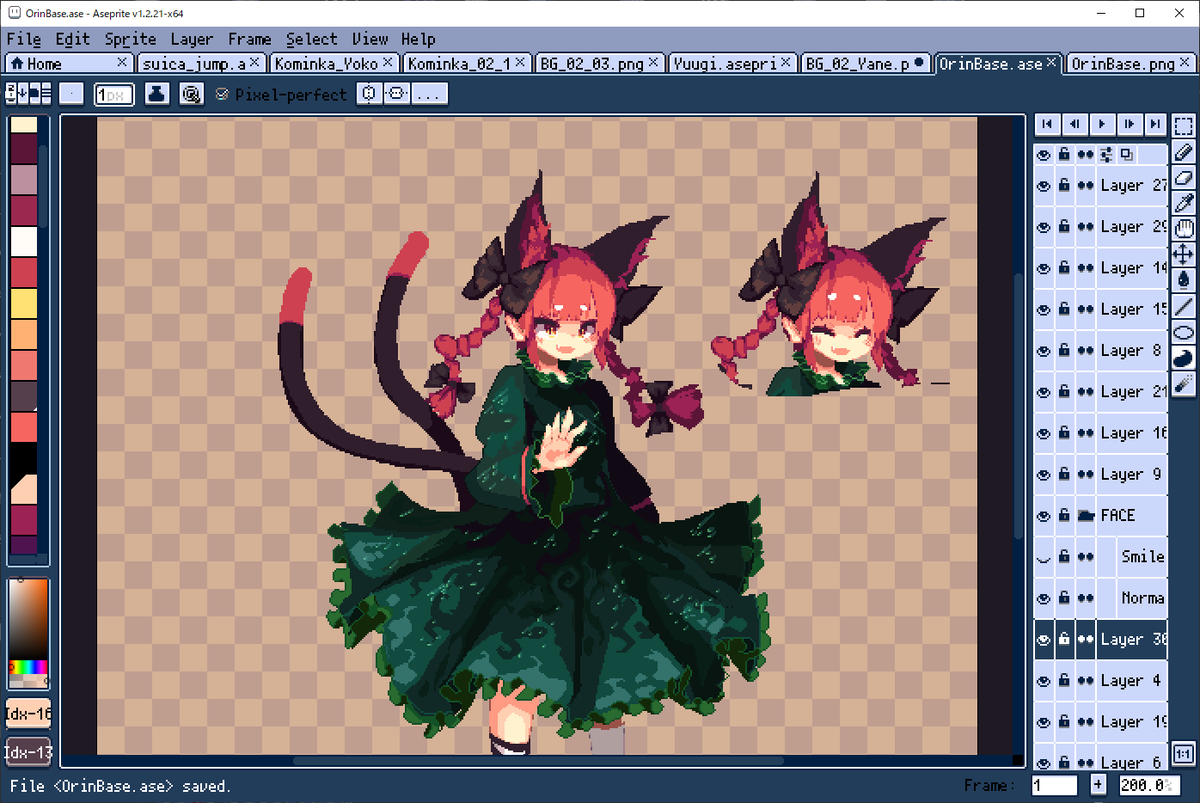This screenshot has width=1200, height=803.
Task: Select the Blur tool
Action: [x=1183, y=383]
